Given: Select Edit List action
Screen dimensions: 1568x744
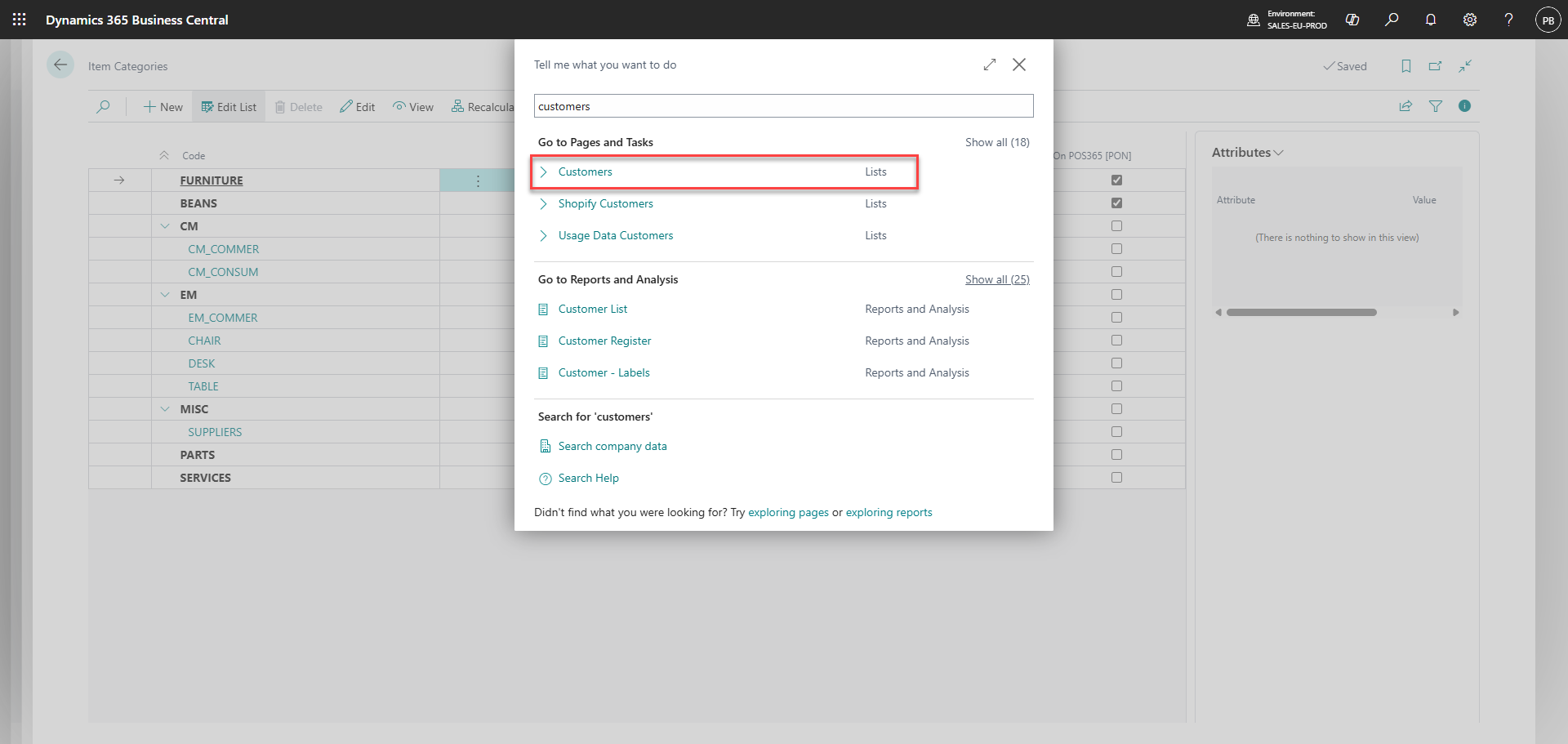Looking at the screenshot, I should (229, 107).
